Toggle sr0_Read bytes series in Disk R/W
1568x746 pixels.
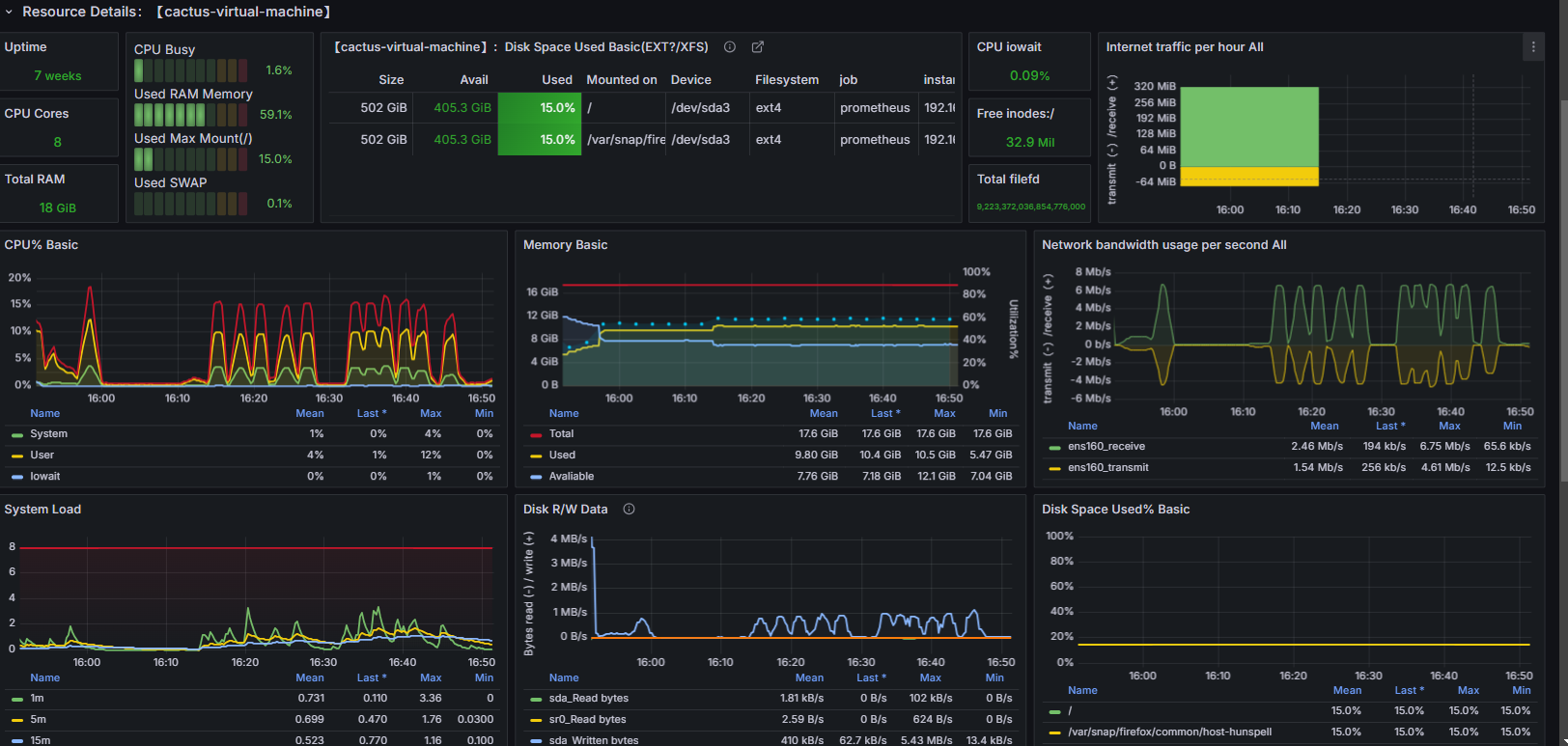[x=588, y=720]
